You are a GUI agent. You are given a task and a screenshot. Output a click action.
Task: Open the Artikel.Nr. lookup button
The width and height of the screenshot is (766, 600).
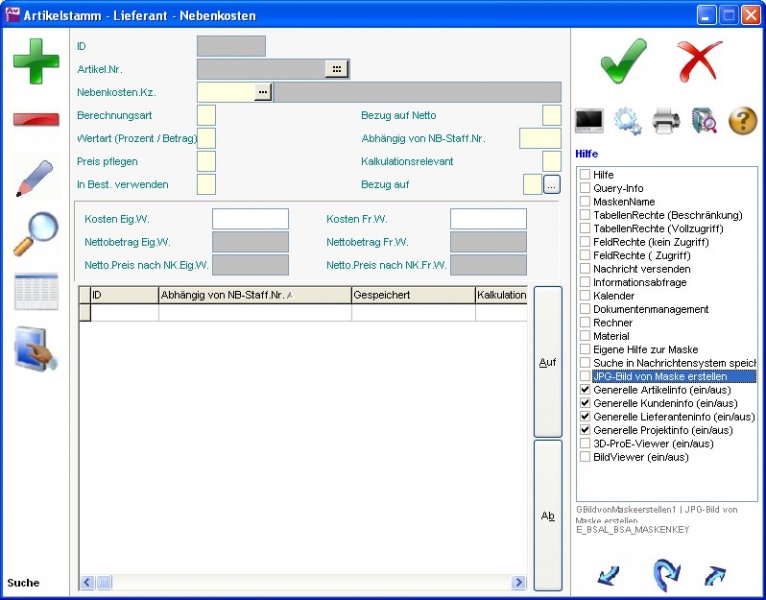[x=337, y=69]
